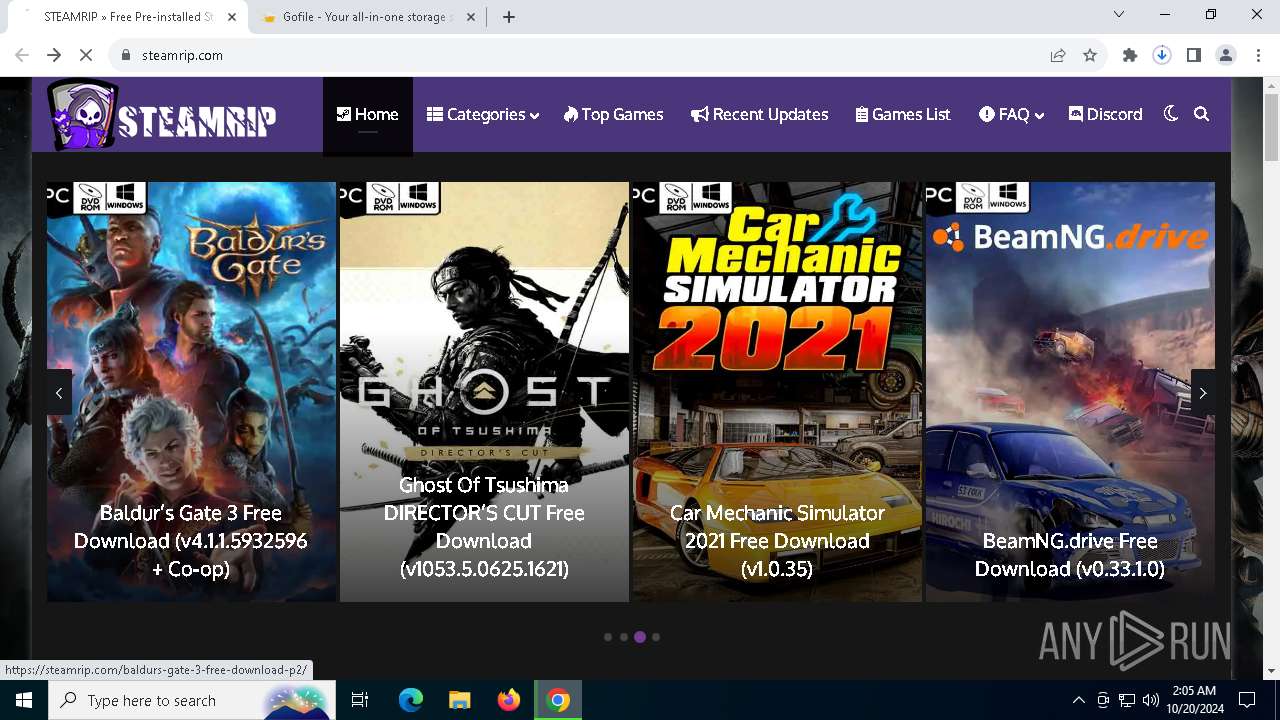Open network status tray icon
Screen dimensions: 1280x720
pos(1127,700)
